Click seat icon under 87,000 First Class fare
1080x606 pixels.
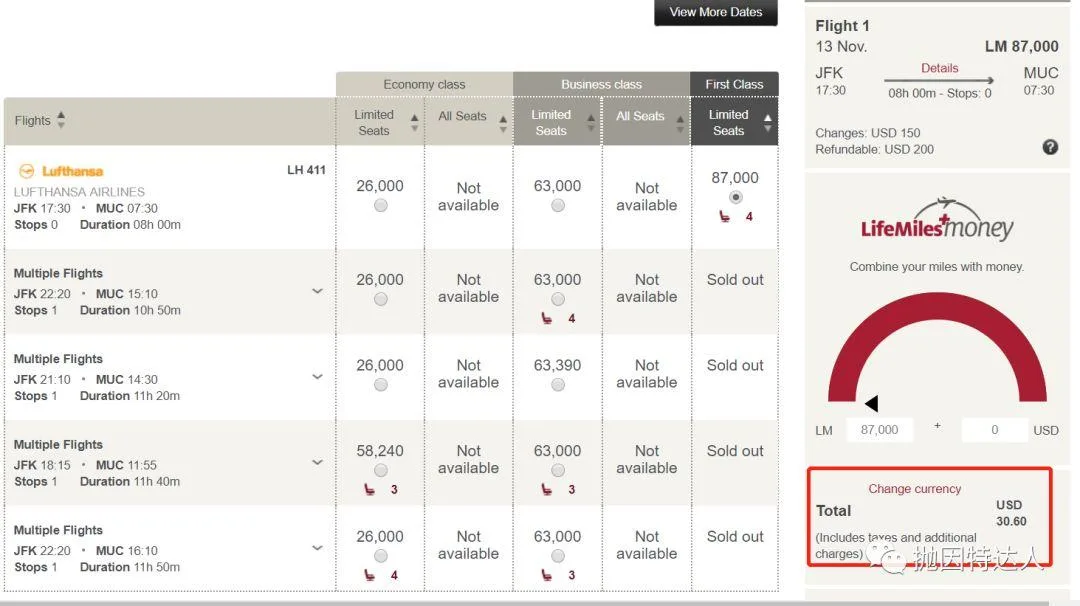click(726, 217)
